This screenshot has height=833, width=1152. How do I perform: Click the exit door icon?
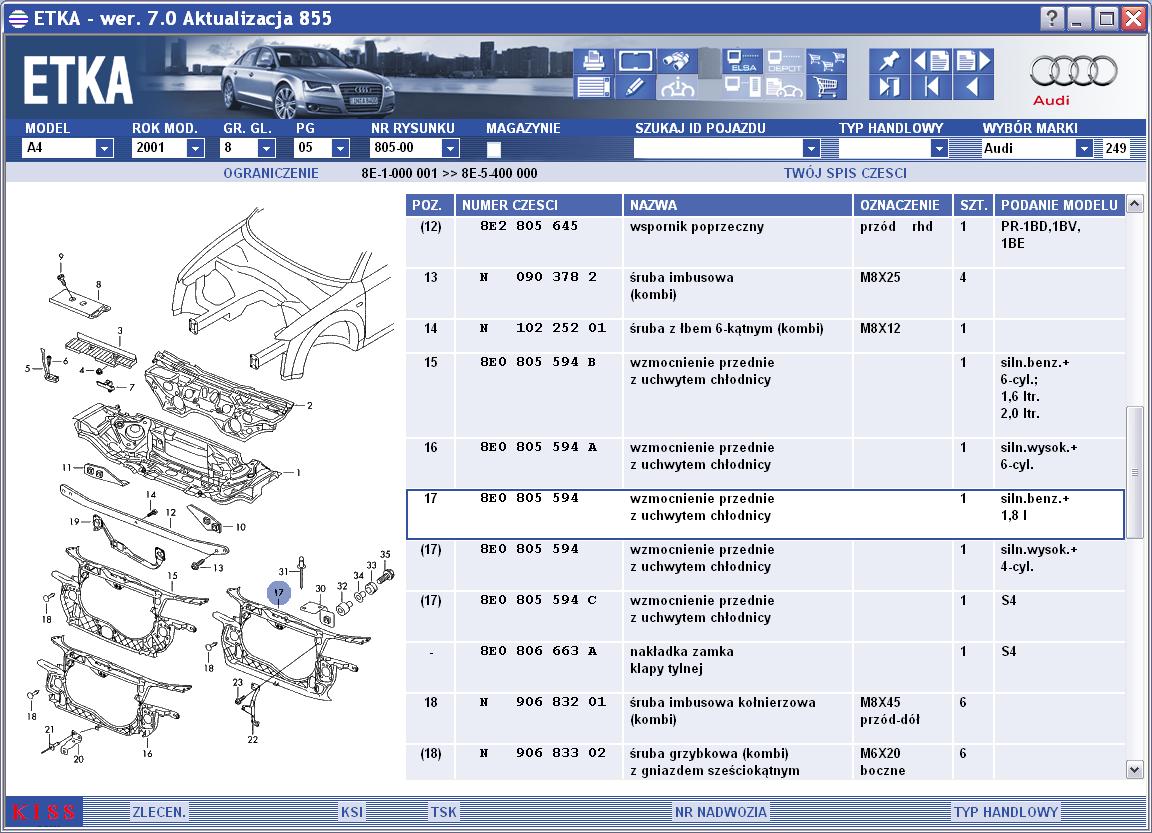pyautogui.click(x=889, y=87)
